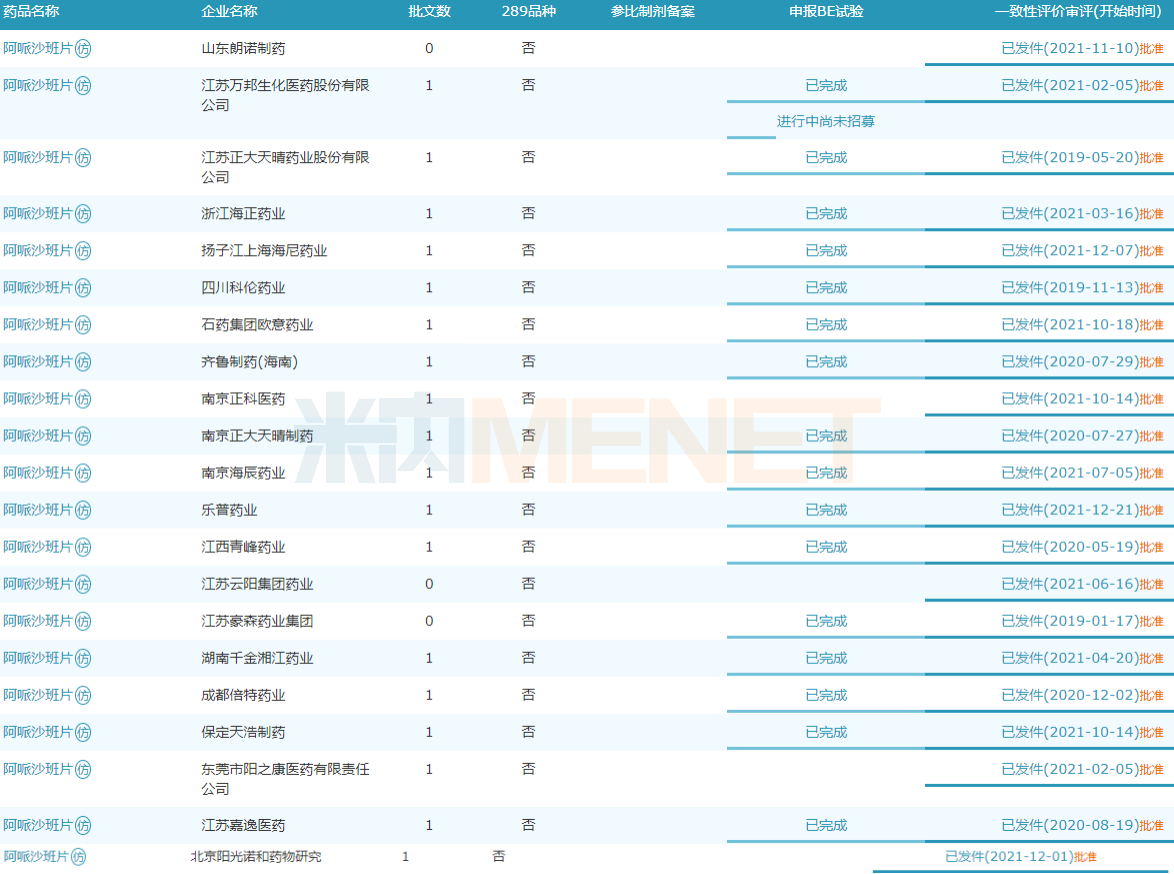The height and width of the screenshot is (874, 1174).
Task: Click the 仿 icon in the 成都倍特药业 row
Action: (x=83, y=695)
